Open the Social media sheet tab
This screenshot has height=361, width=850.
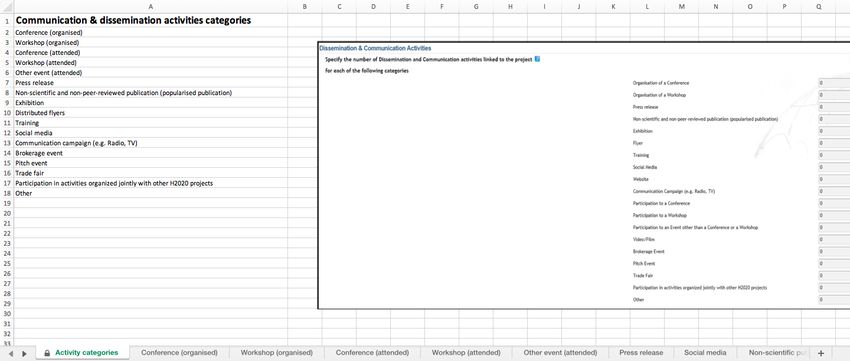point(705,352)
